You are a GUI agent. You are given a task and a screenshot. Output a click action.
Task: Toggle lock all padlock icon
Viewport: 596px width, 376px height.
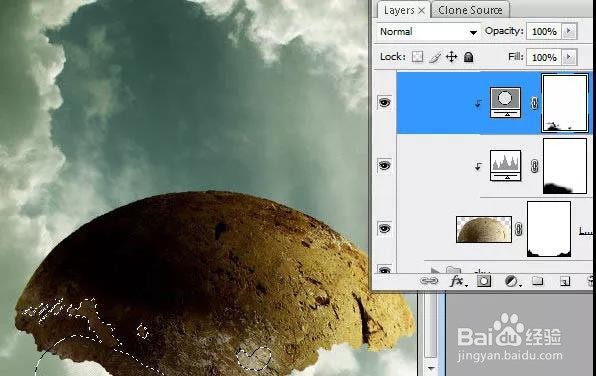tap(469, 57)
